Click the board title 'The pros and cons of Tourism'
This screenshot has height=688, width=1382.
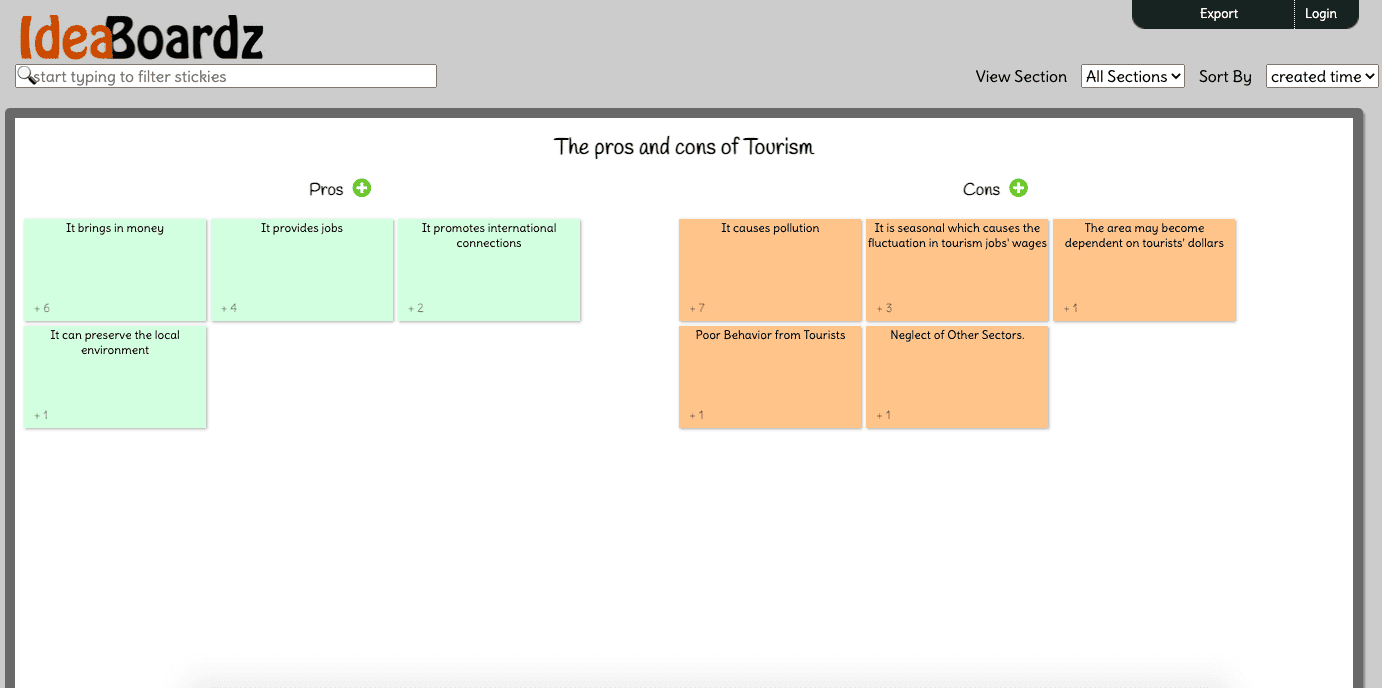pyautogui.click(x=684, y=147)
